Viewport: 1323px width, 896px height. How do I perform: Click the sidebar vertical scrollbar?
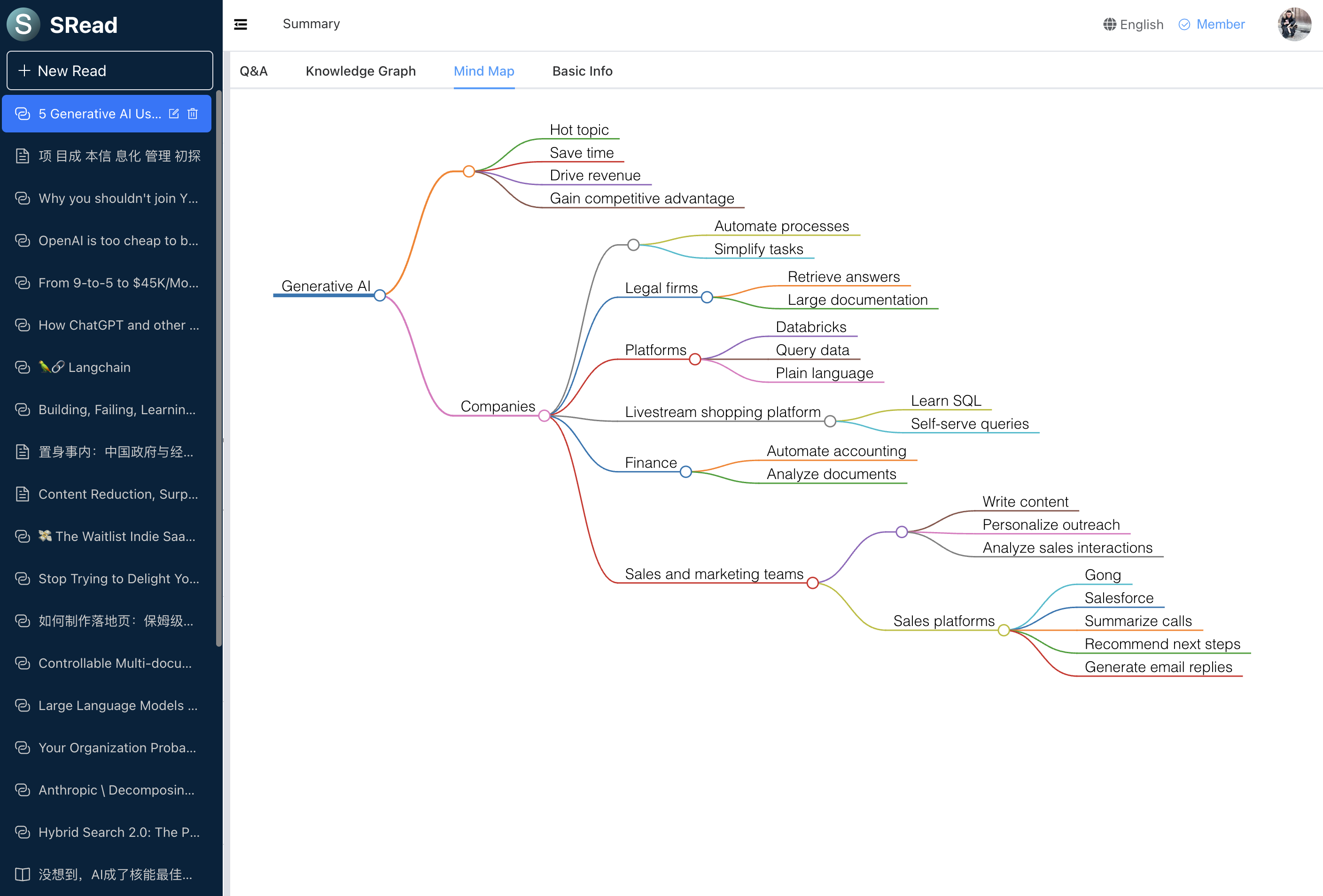(219, 370)
